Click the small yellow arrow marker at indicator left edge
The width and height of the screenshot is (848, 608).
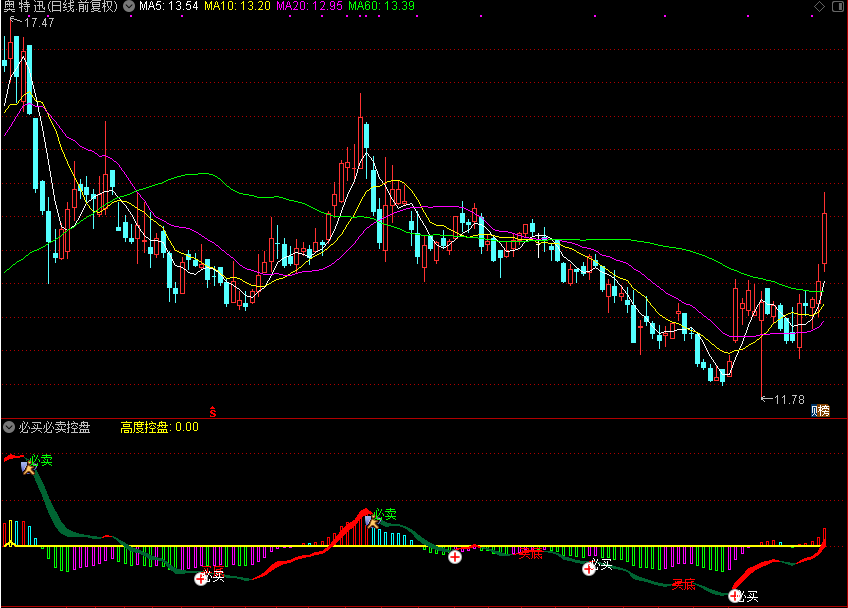pos(10,544)
